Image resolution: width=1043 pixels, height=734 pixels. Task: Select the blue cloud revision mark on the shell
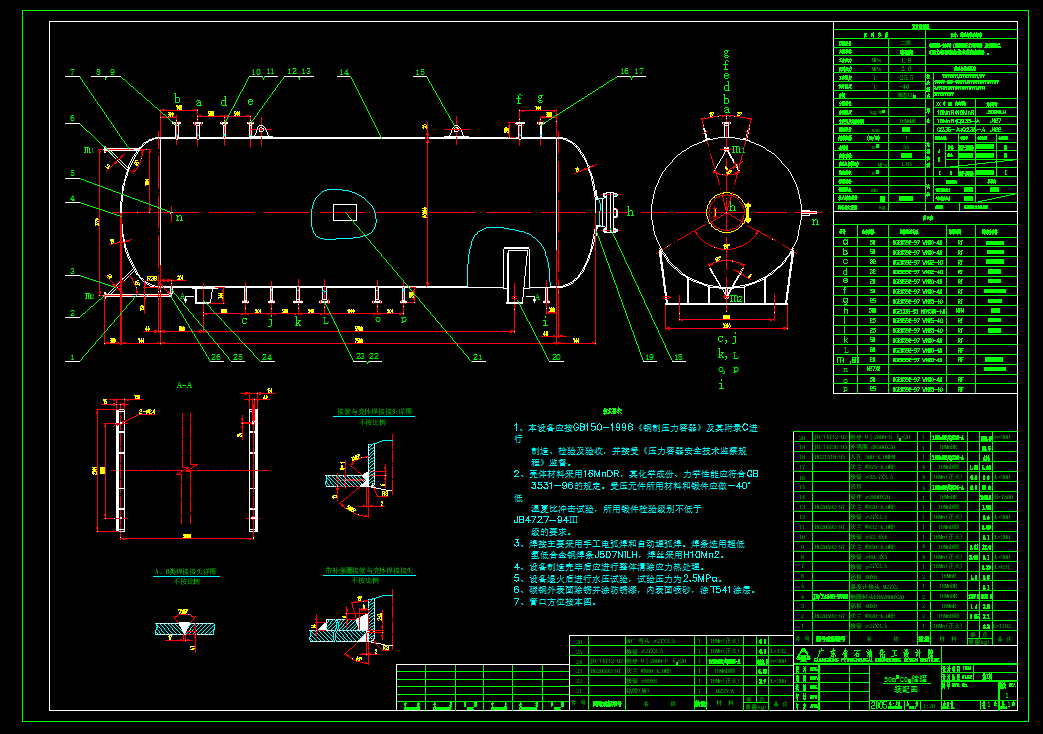pyautogui.click(x=345, y=210)
